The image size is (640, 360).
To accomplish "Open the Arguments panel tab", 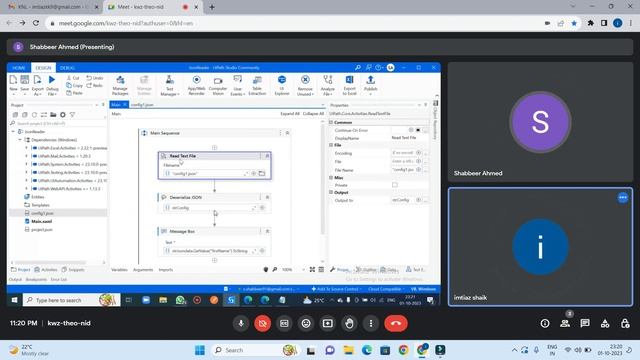I will (143, 270).
